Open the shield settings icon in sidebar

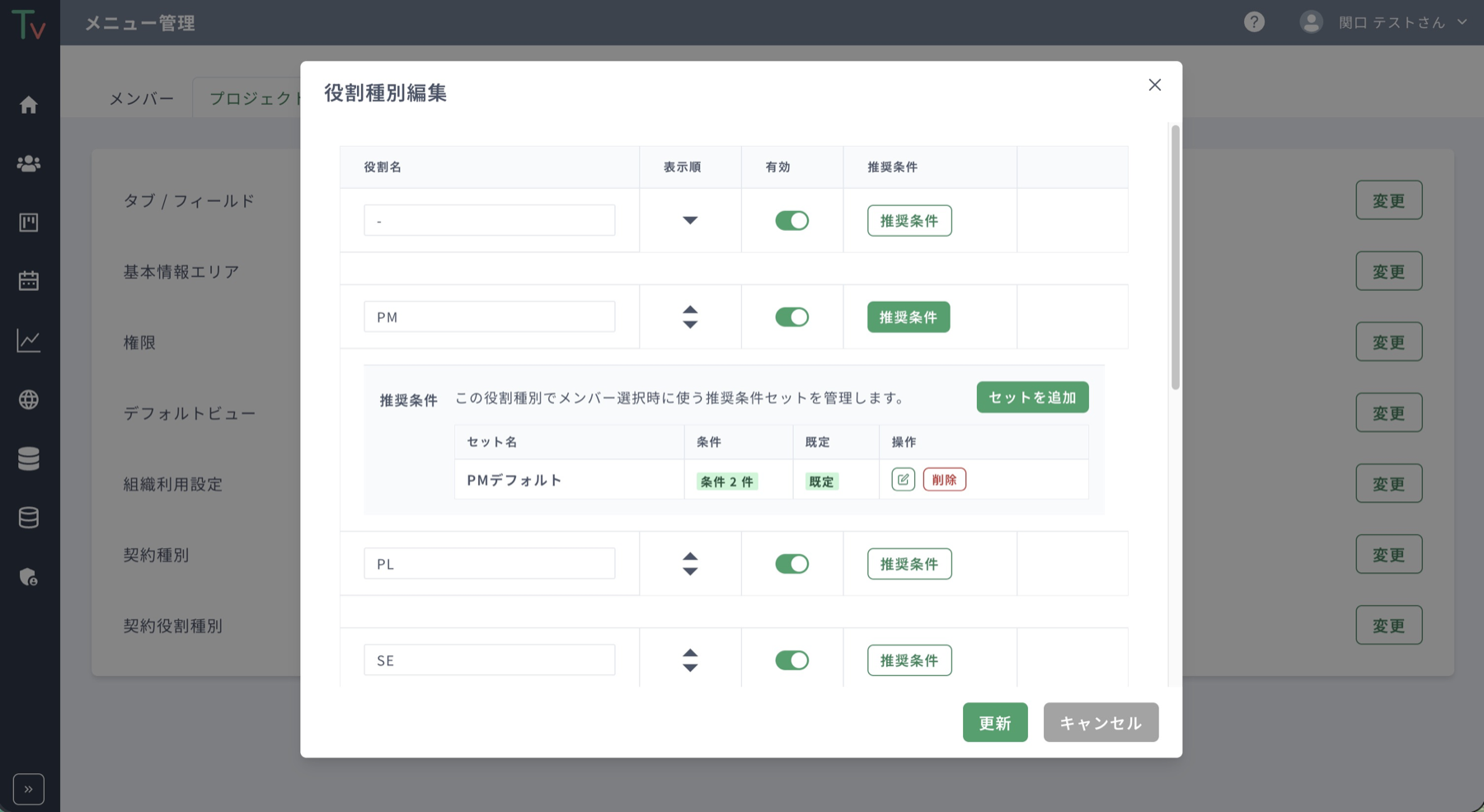click(x=29, y=577)
